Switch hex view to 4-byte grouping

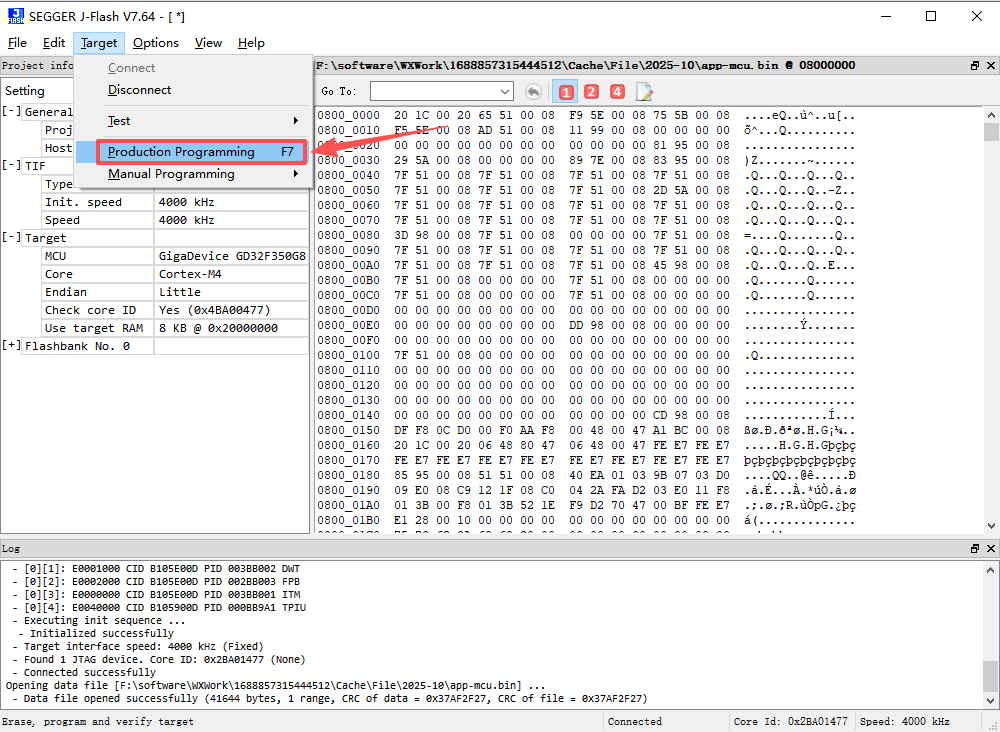(617, 92)
